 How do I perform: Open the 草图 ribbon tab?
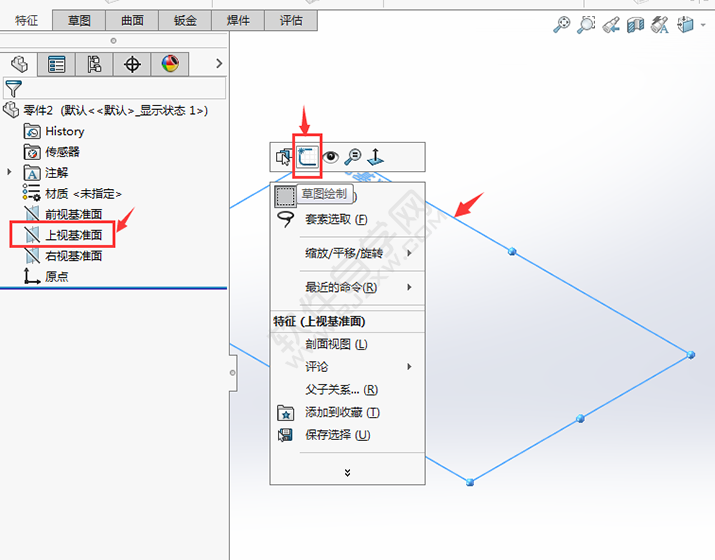[x=79, y=21]
